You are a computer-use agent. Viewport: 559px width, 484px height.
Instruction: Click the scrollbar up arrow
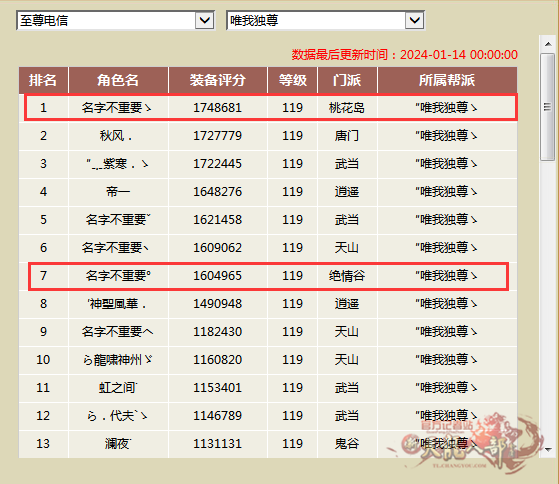pyautogui.click(x=548, y=44)
